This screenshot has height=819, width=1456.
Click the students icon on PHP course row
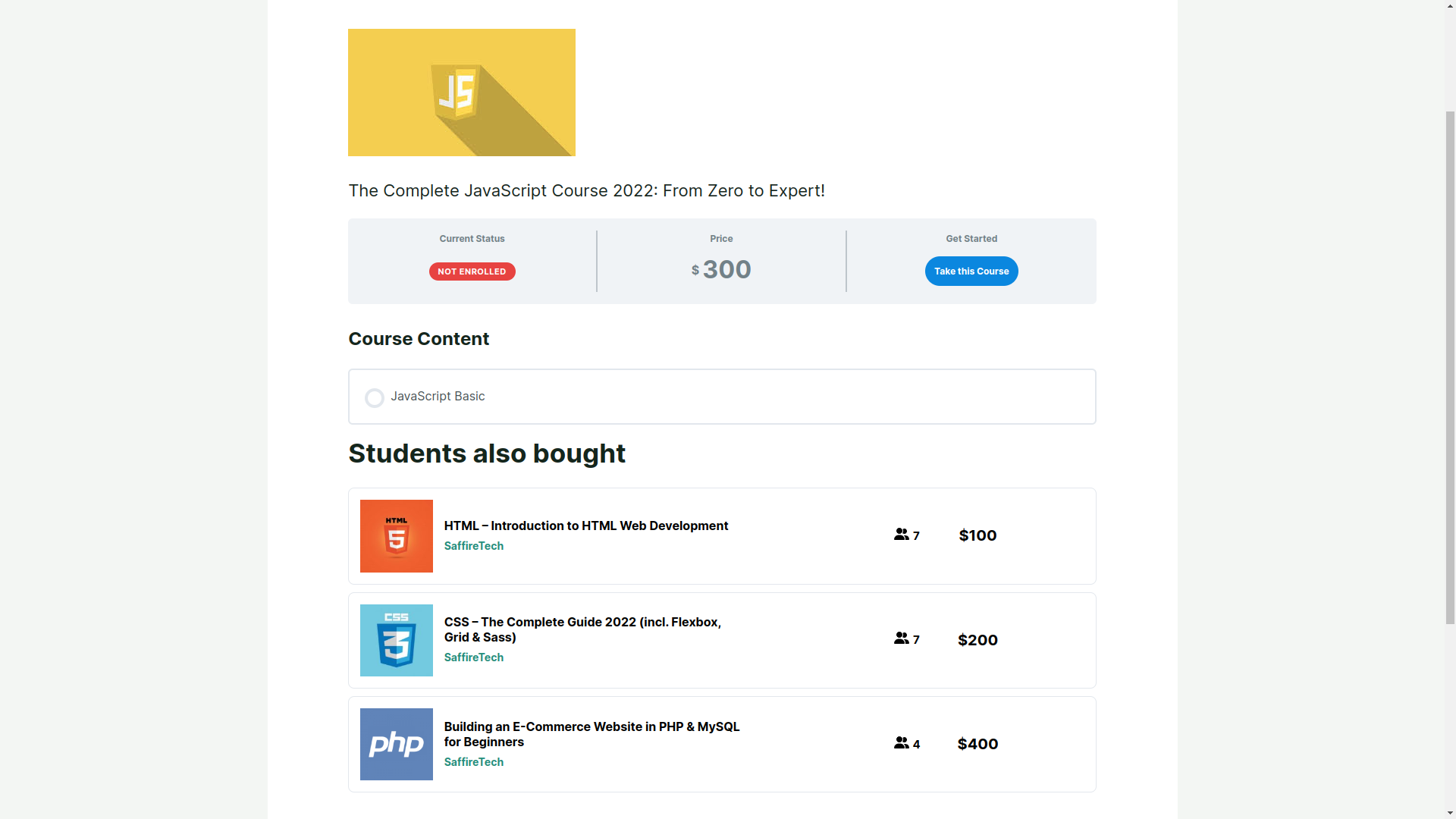pos(901,743)
